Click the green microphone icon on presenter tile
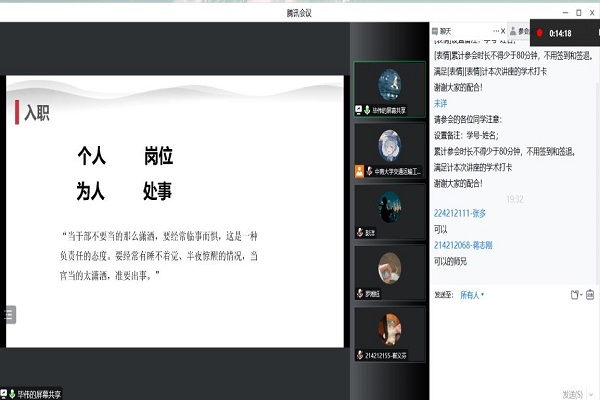 point(368,108)
